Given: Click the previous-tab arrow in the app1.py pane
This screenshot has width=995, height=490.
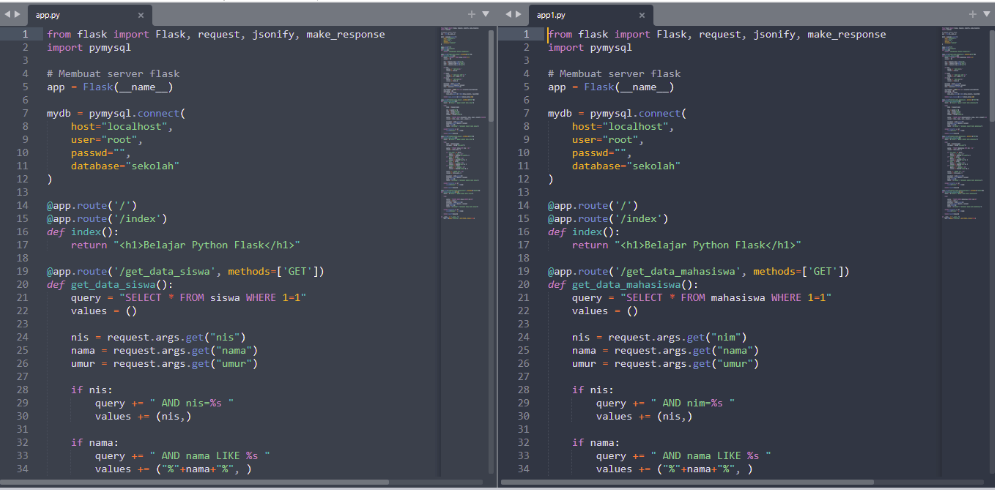Looking at the screenshot, I should click(x=508, y=14).
